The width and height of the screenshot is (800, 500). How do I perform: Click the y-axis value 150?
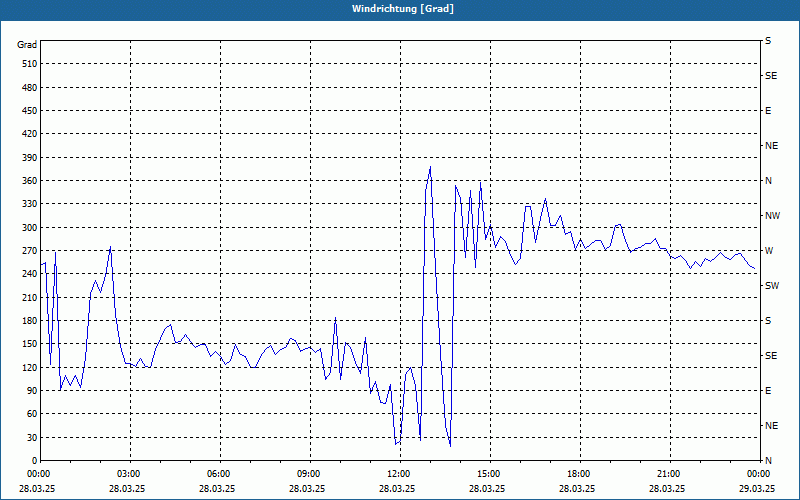[30, 344]
